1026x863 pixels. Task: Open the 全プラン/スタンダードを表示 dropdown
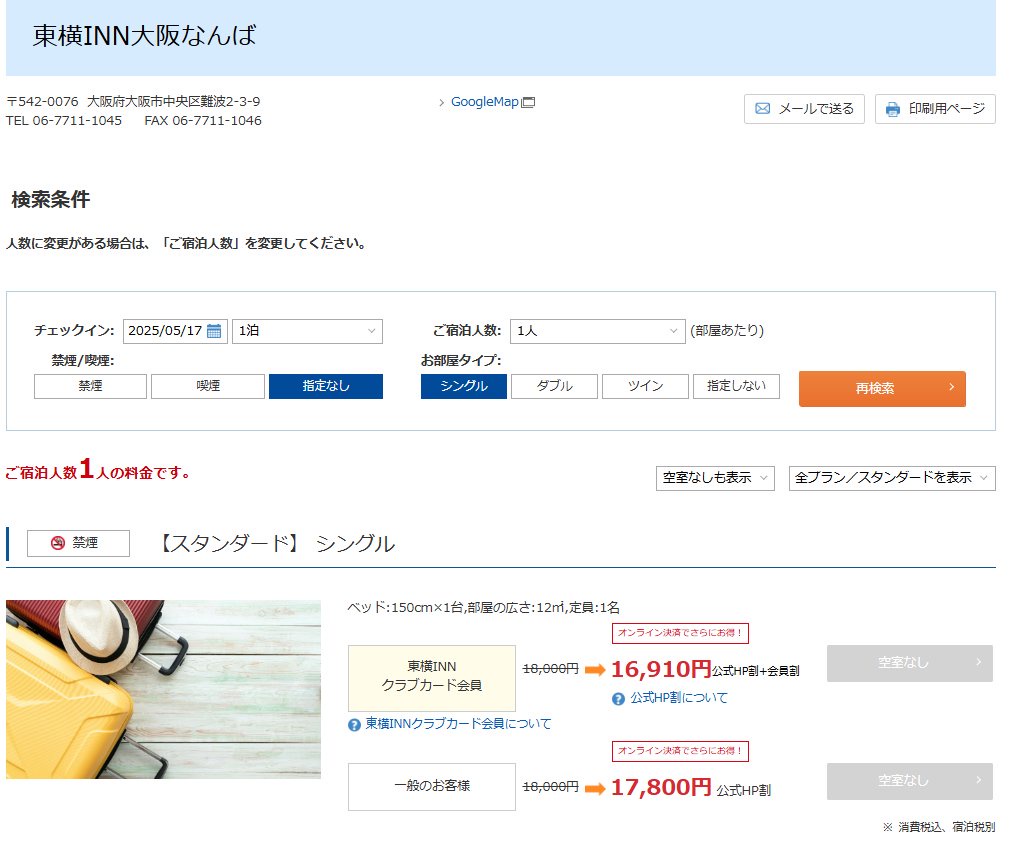tap(892, 478)
